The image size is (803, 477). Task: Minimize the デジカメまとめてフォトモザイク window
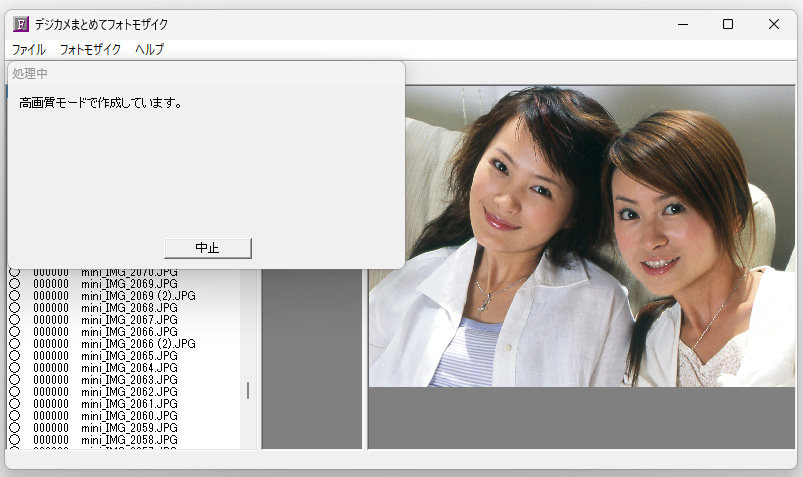[683, 24]
